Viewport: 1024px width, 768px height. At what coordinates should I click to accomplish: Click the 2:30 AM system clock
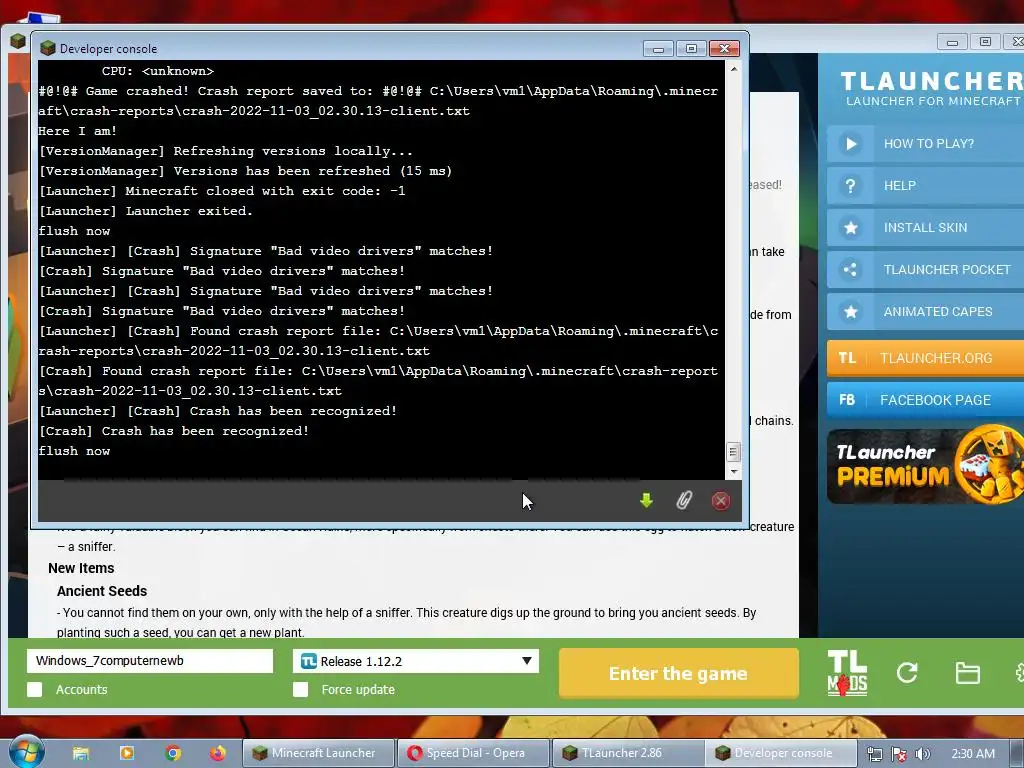(973, 754)
